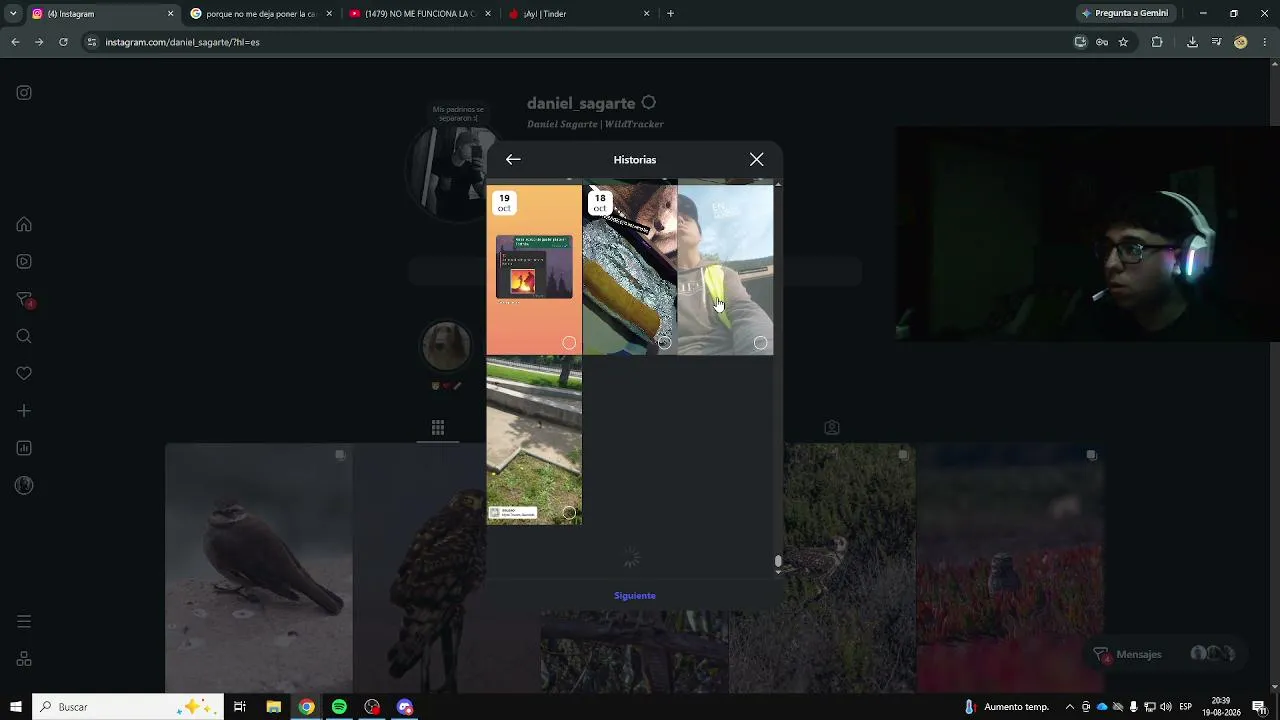The height and width of the screenshot is (720, 1280).
Task: Reload the Instagram page
Action: (x=63, y=42)
